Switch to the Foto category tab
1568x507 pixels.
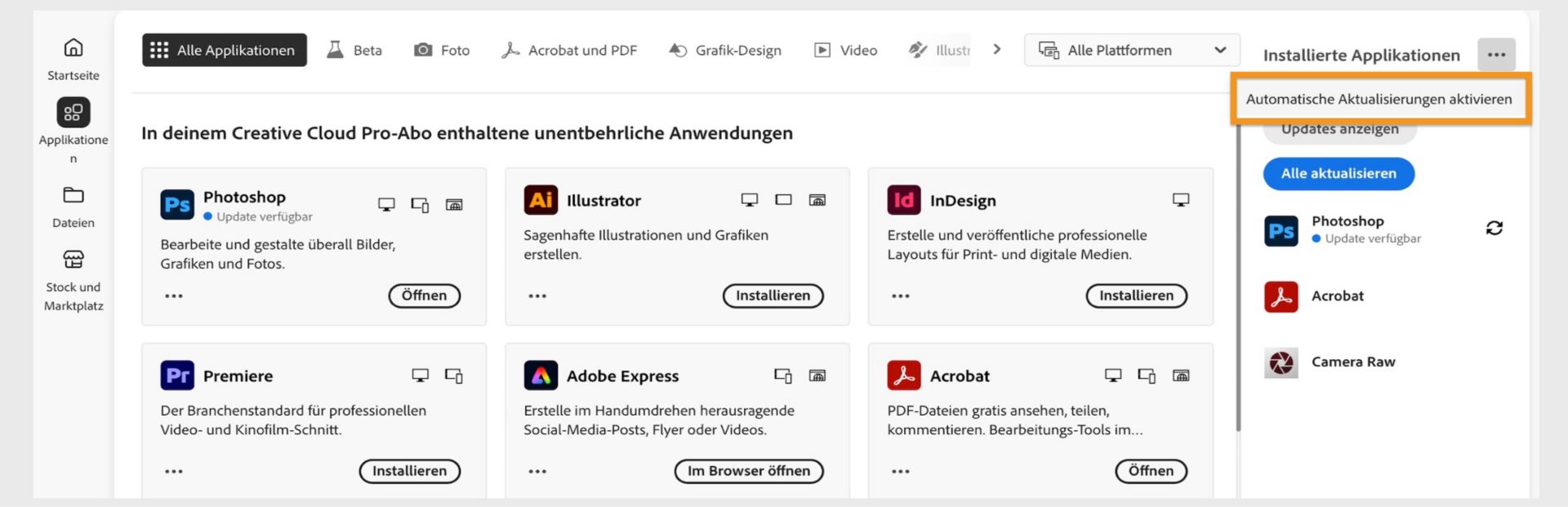click(442, 50)
